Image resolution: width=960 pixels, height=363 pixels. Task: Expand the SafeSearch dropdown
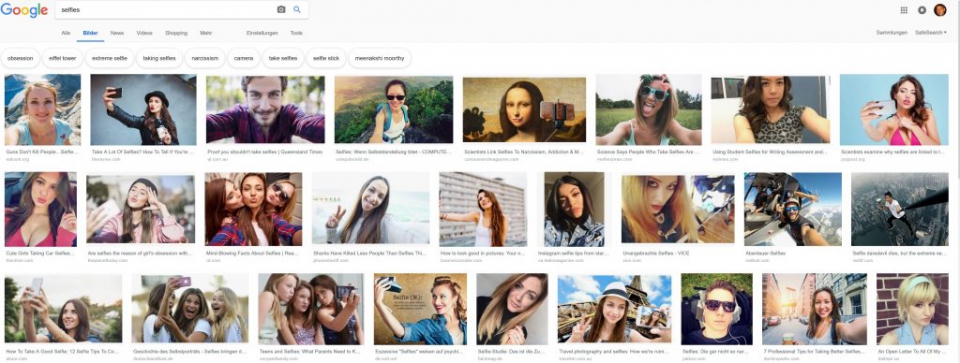(x=931, y=32)
